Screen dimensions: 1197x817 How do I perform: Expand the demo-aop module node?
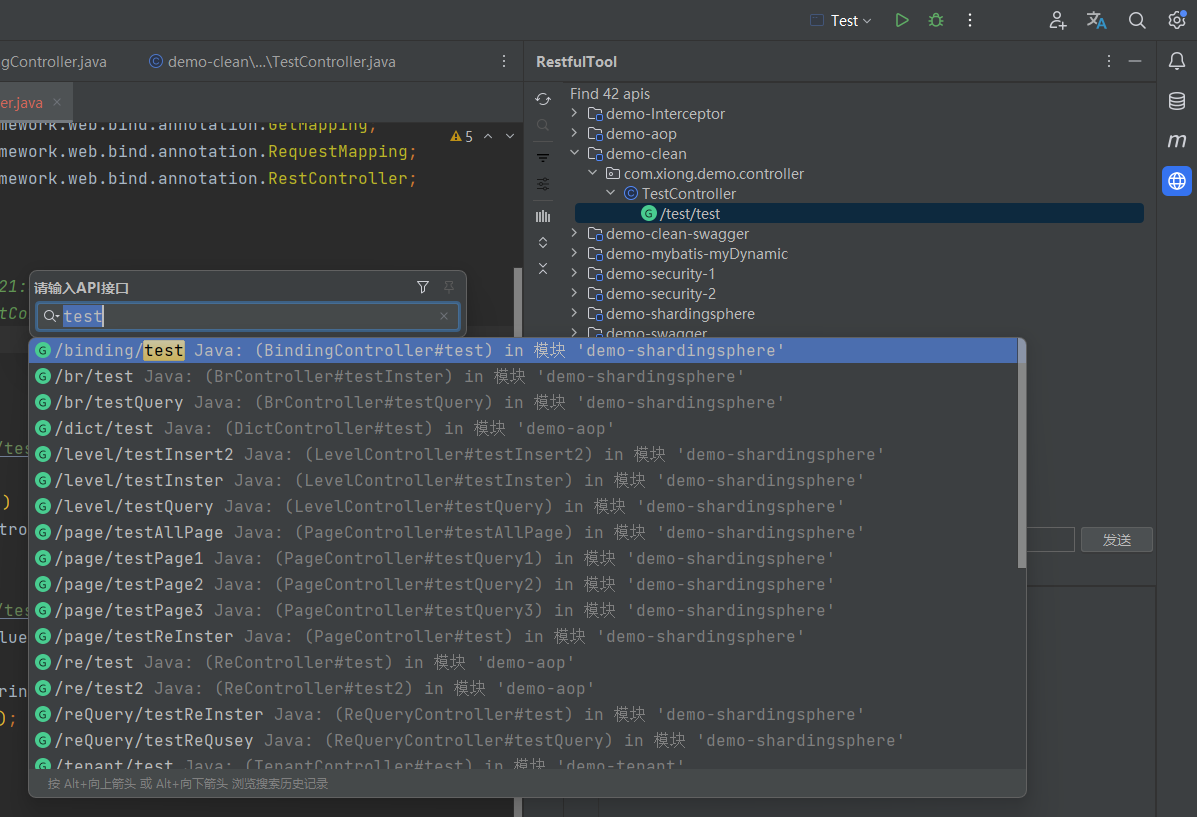coord(574,134)
